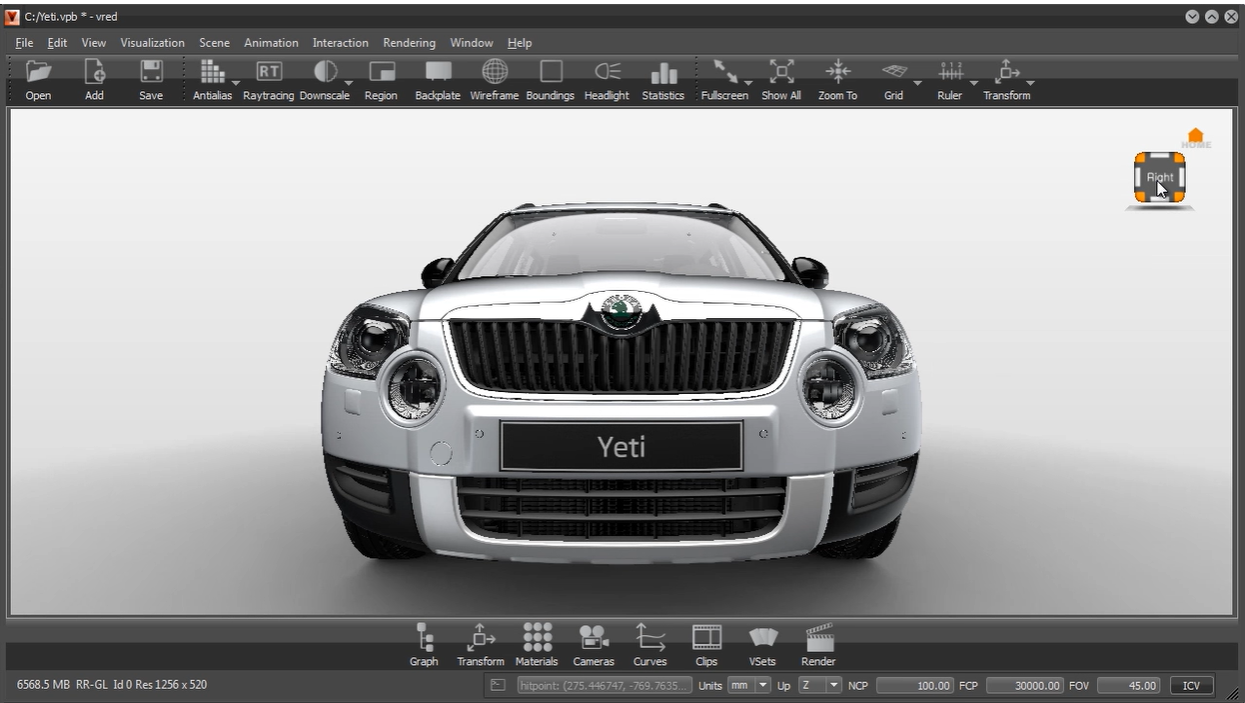Open the Visualization menu

[152, 43]
